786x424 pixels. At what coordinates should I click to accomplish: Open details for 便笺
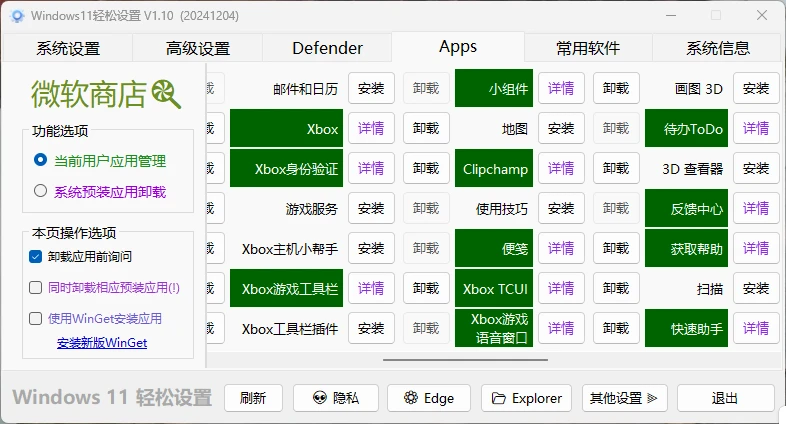pos(561,249)
